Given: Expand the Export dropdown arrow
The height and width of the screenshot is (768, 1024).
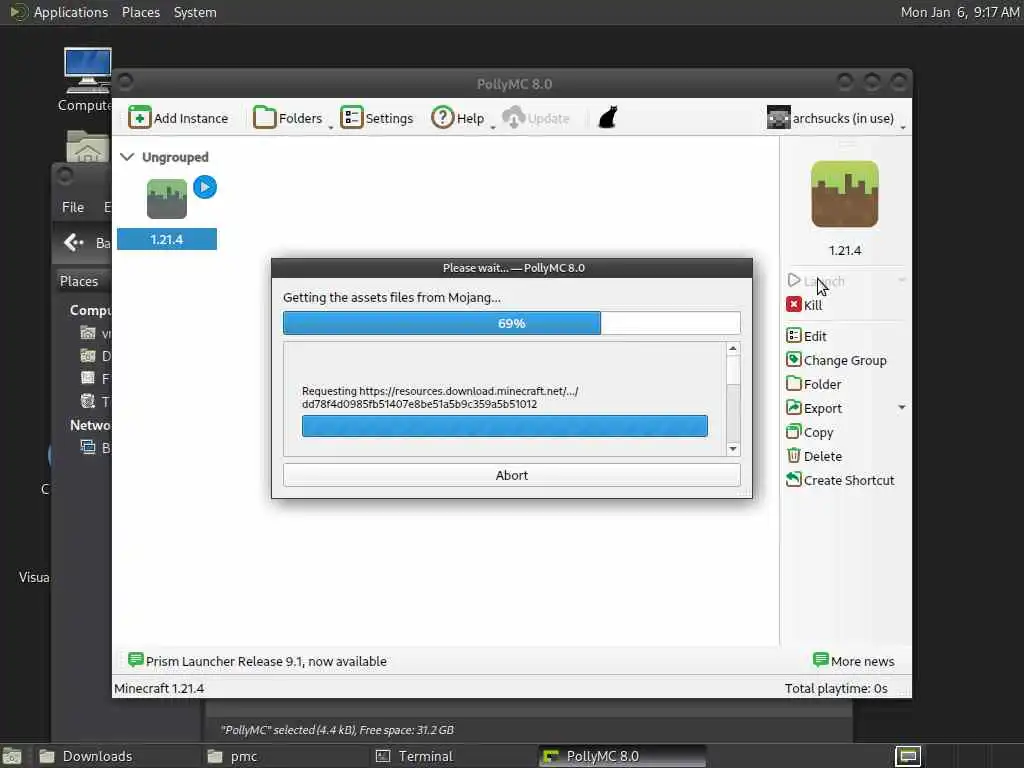Looking at the screenshot, I should (901, 408).
